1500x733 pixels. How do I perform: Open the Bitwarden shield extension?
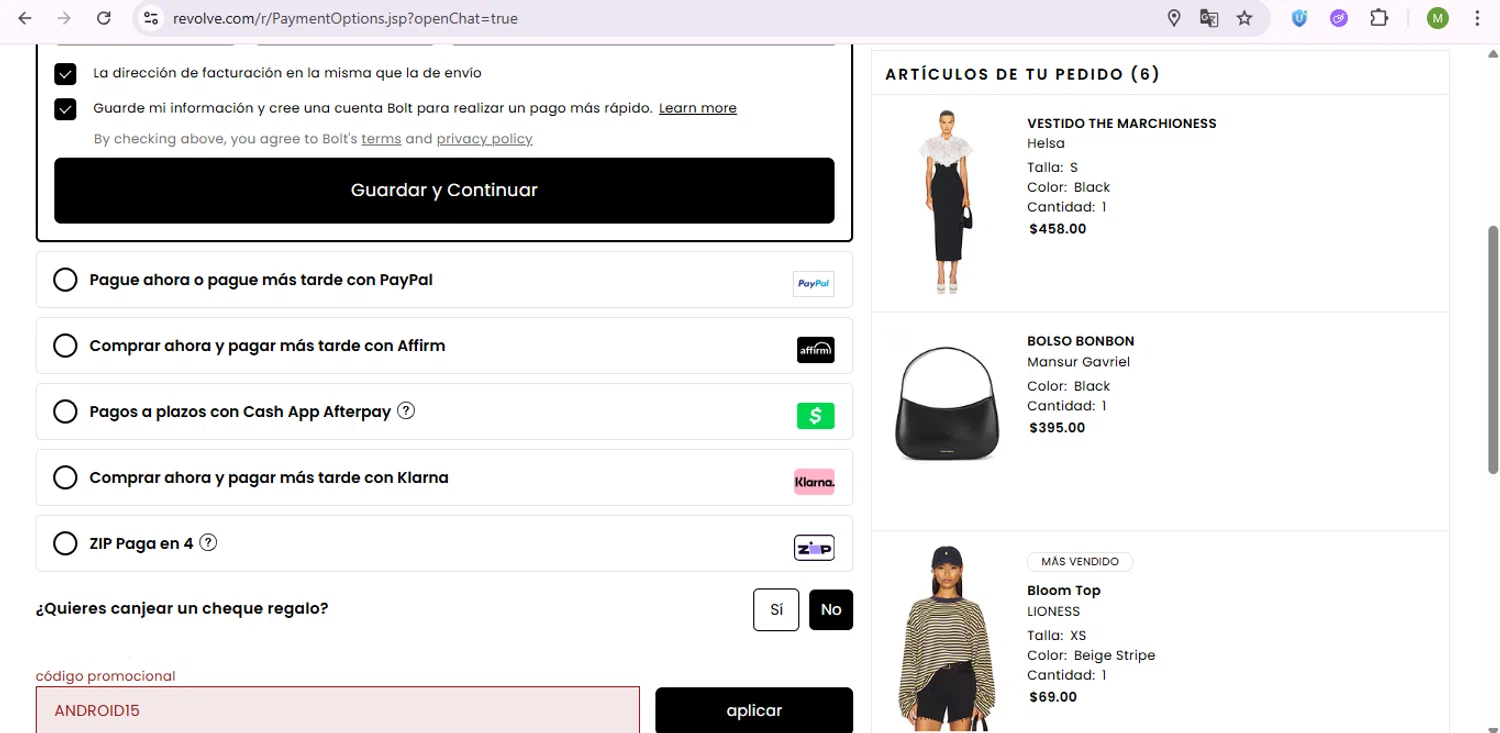1299,18
